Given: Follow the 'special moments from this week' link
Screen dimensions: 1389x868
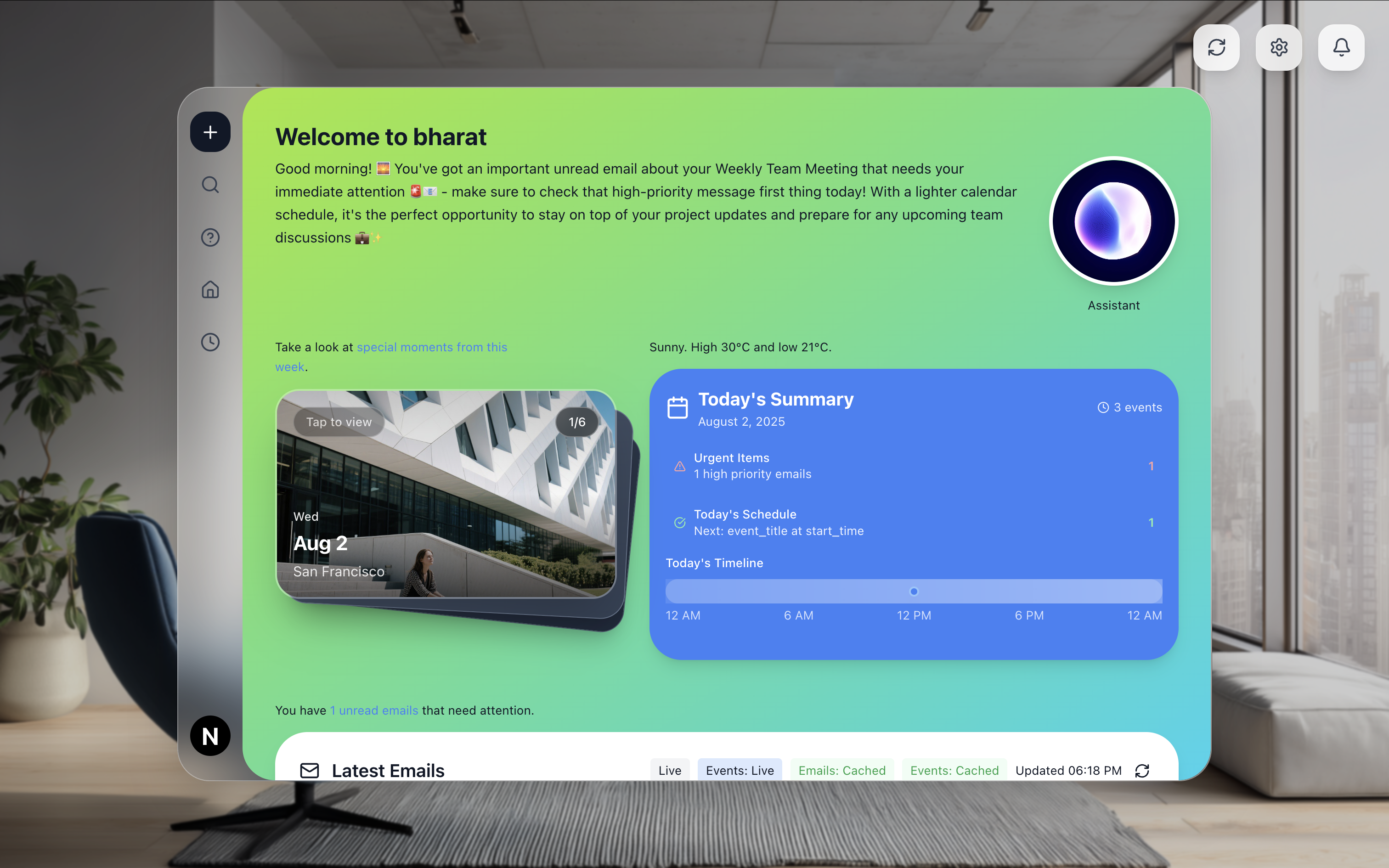Looking at the screenshot, I should (432, 347).
